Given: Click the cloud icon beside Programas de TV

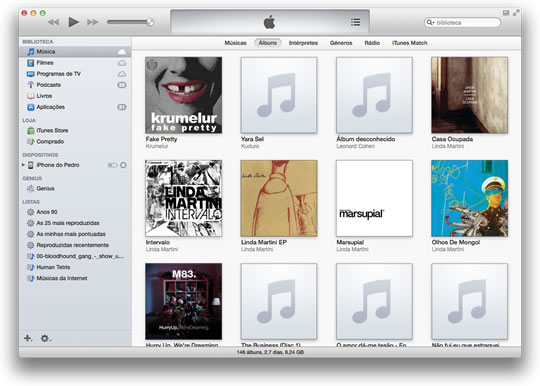Looking at the screenshot, I should point(122,74).
